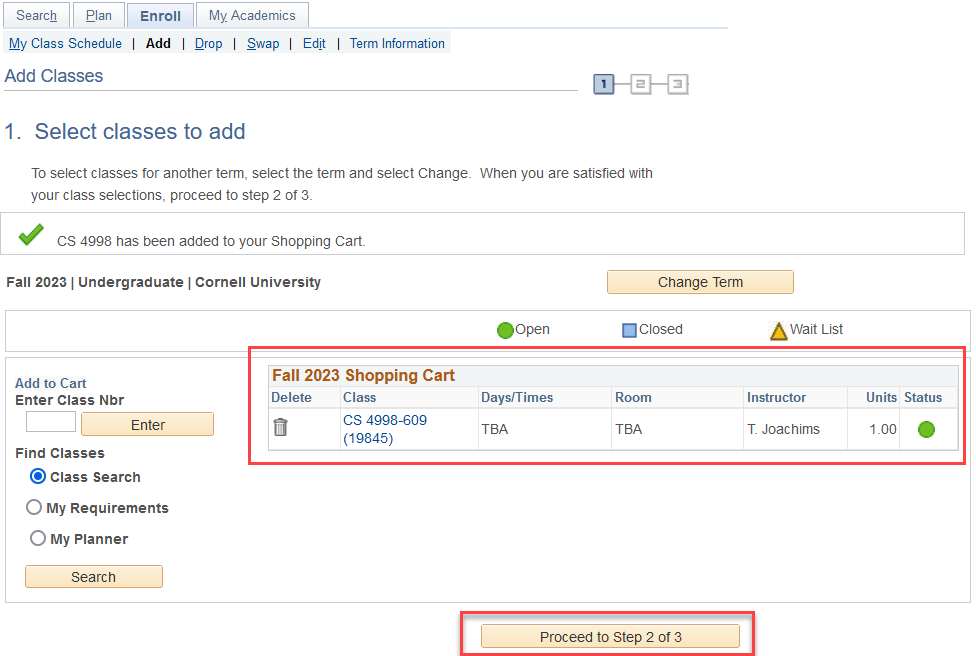Viewport: 976px width, 656px height.
Task: Open the Search tab
Action: (x=37, y=16)
